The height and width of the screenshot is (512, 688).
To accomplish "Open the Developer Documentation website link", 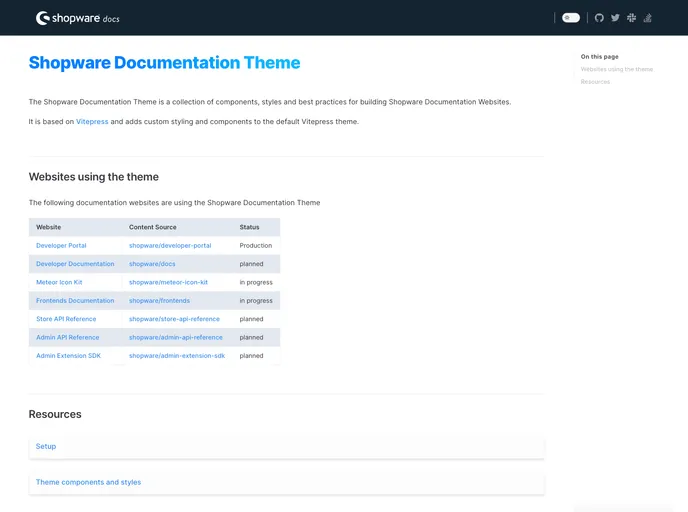I will click(x=75, y=264).
